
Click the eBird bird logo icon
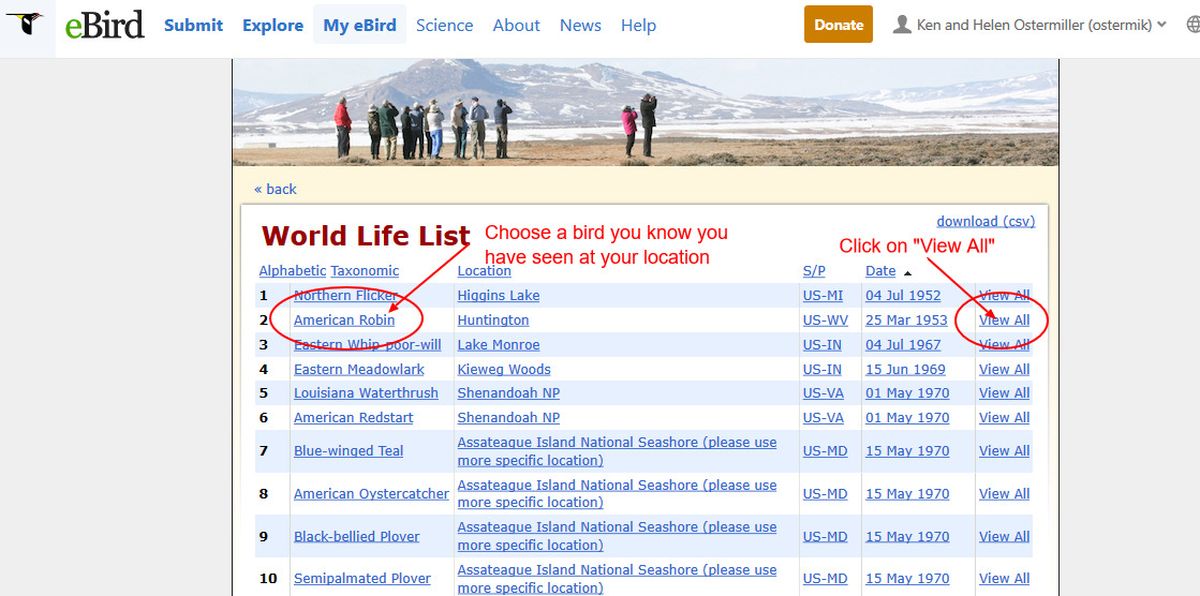point(26,25)
